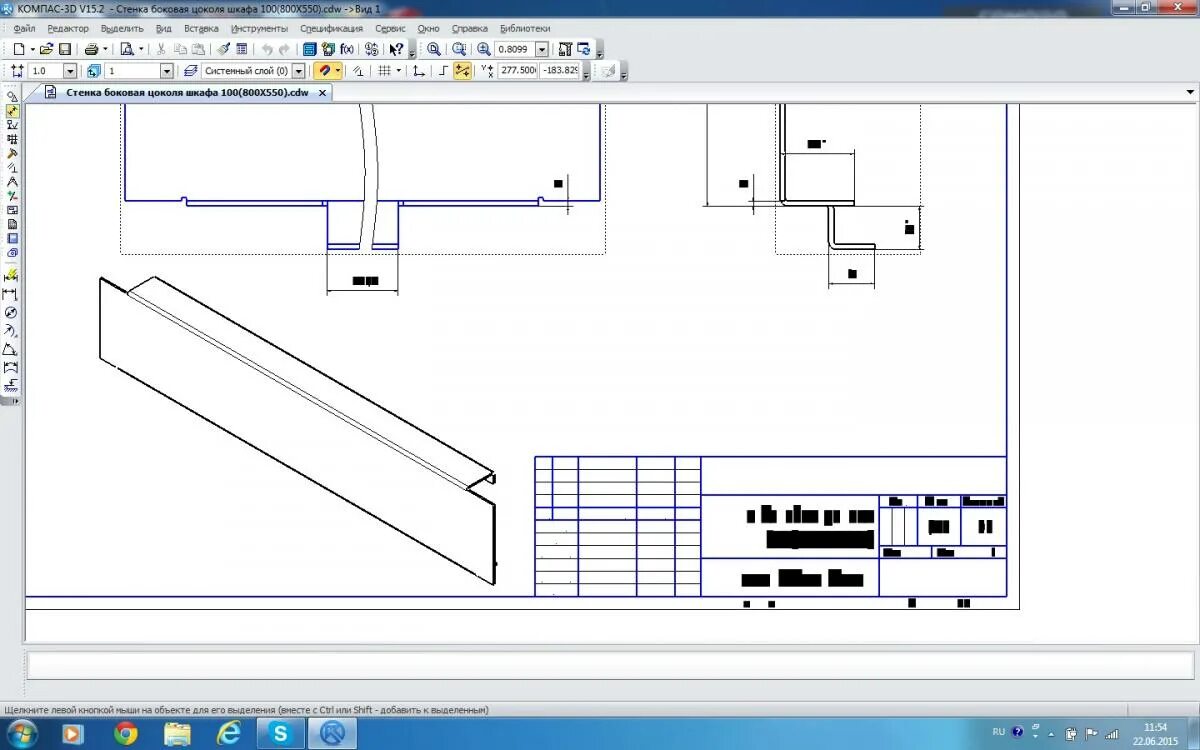Expand the grid settings dropdown arrow
Image resolution: width=1200 pixels, height=750 pixels.
coord(399,71)
